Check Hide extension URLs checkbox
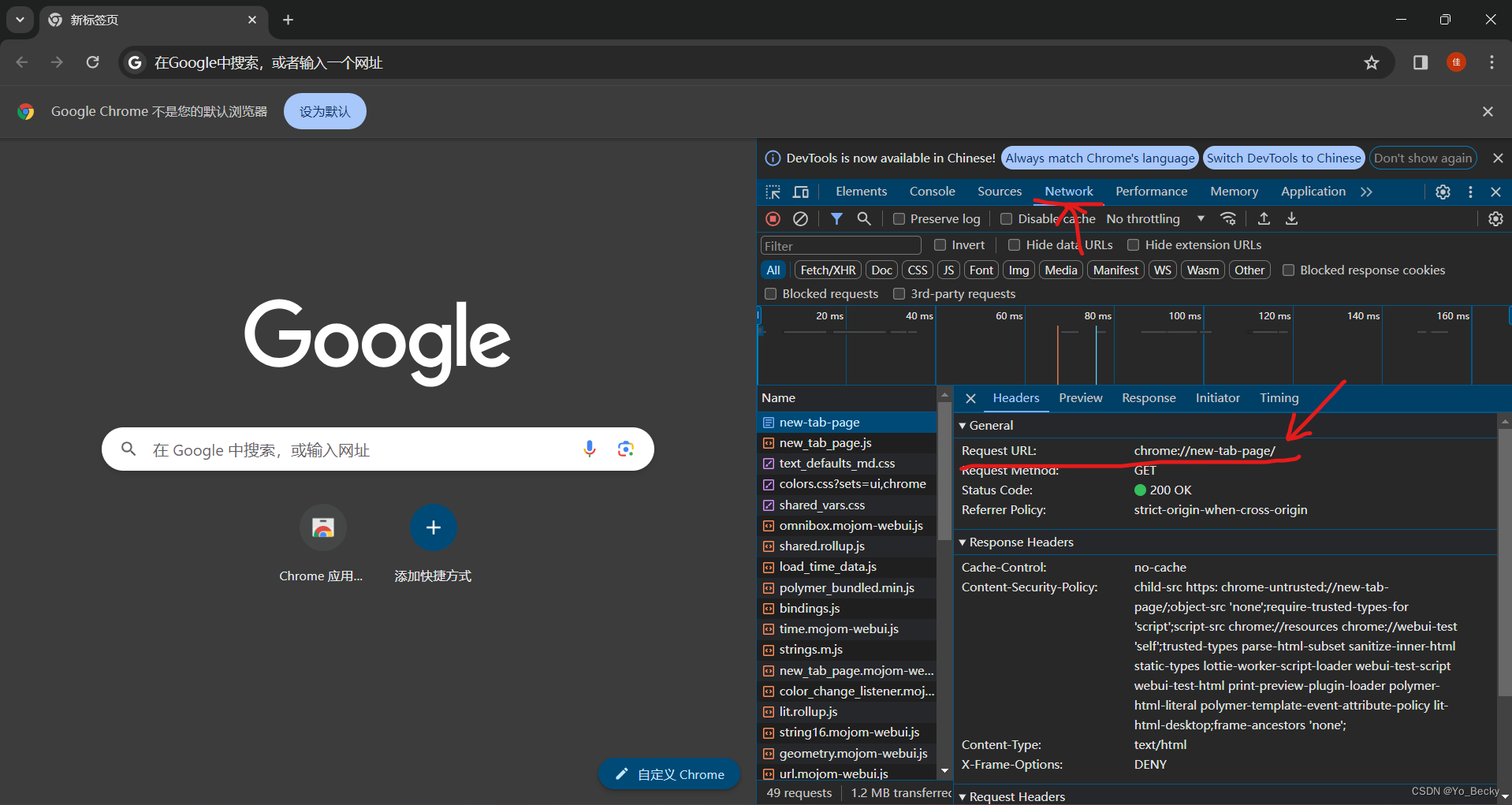 1133,245
